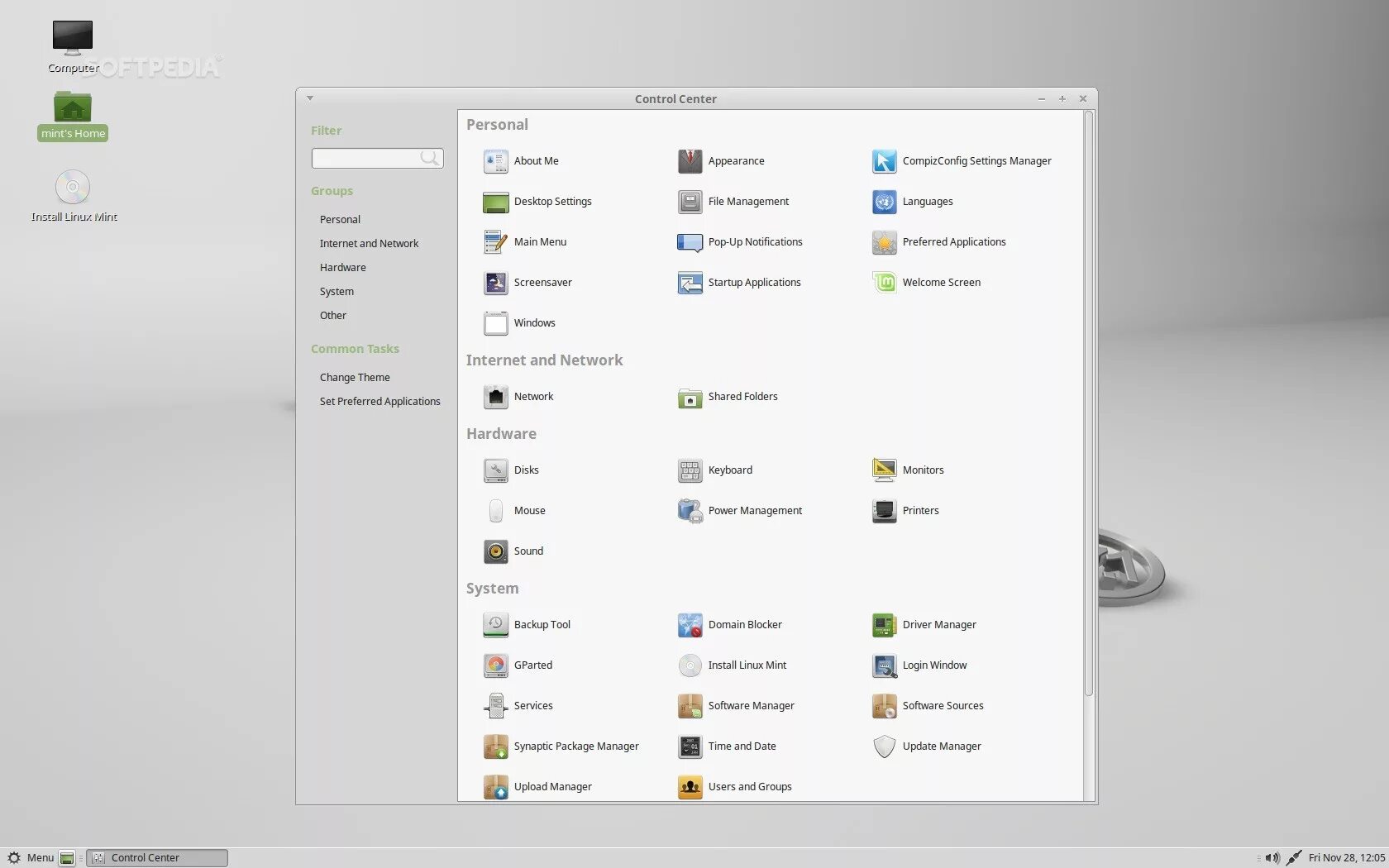
Task: Open Users and Groups icon
Action: pyautogui.click(x=690, y=787)
